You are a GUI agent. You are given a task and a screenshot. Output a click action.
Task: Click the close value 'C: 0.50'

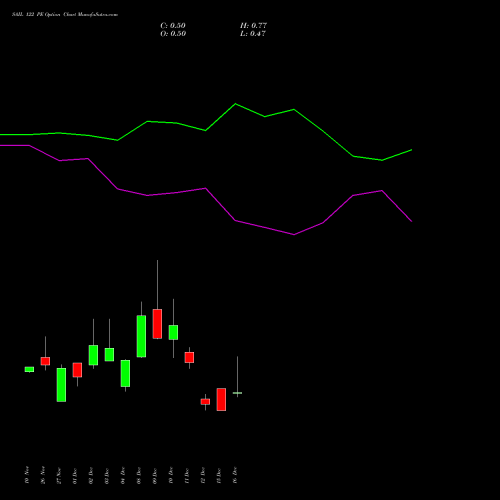click(173, 26)
